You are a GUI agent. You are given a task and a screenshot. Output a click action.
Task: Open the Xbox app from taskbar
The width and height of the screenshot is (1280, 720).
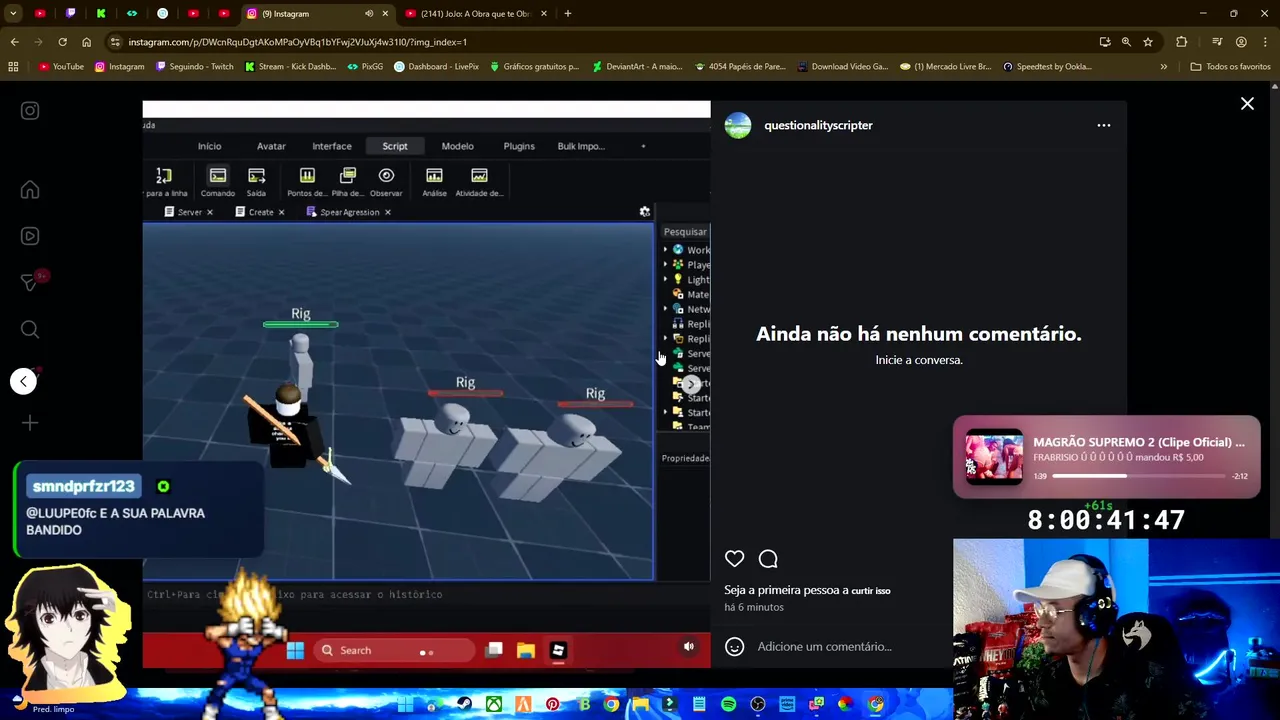(494, 705)
